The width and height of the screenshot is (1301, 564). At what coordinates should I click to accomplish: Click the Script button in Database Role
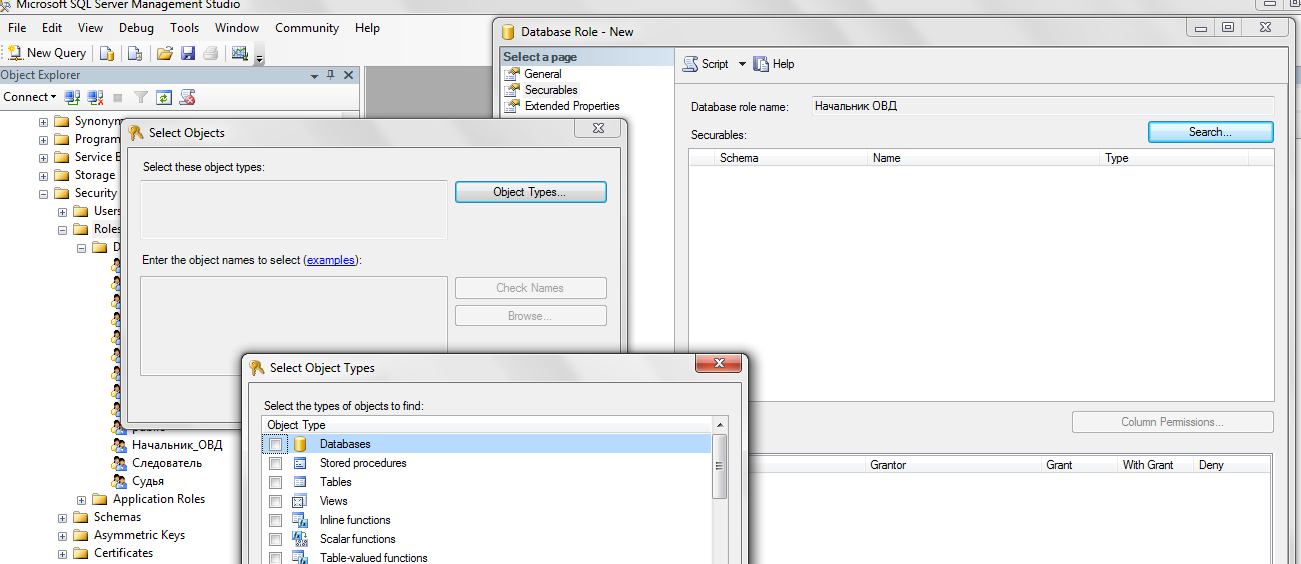tap(706, 64)
